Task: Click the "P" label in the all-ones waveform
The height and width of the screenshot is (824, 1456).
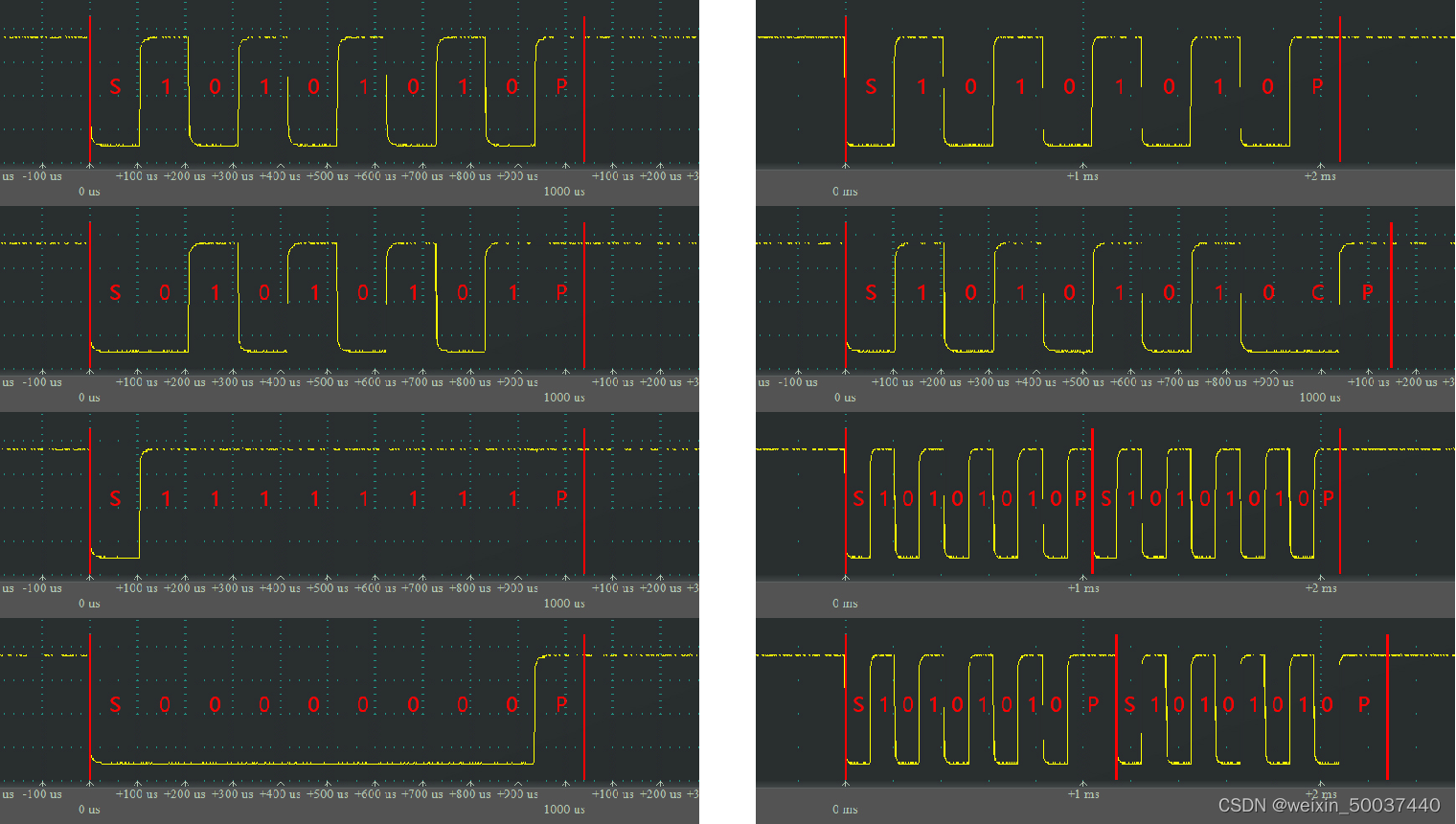Action: pyautogui.click(x=561, y=498)
